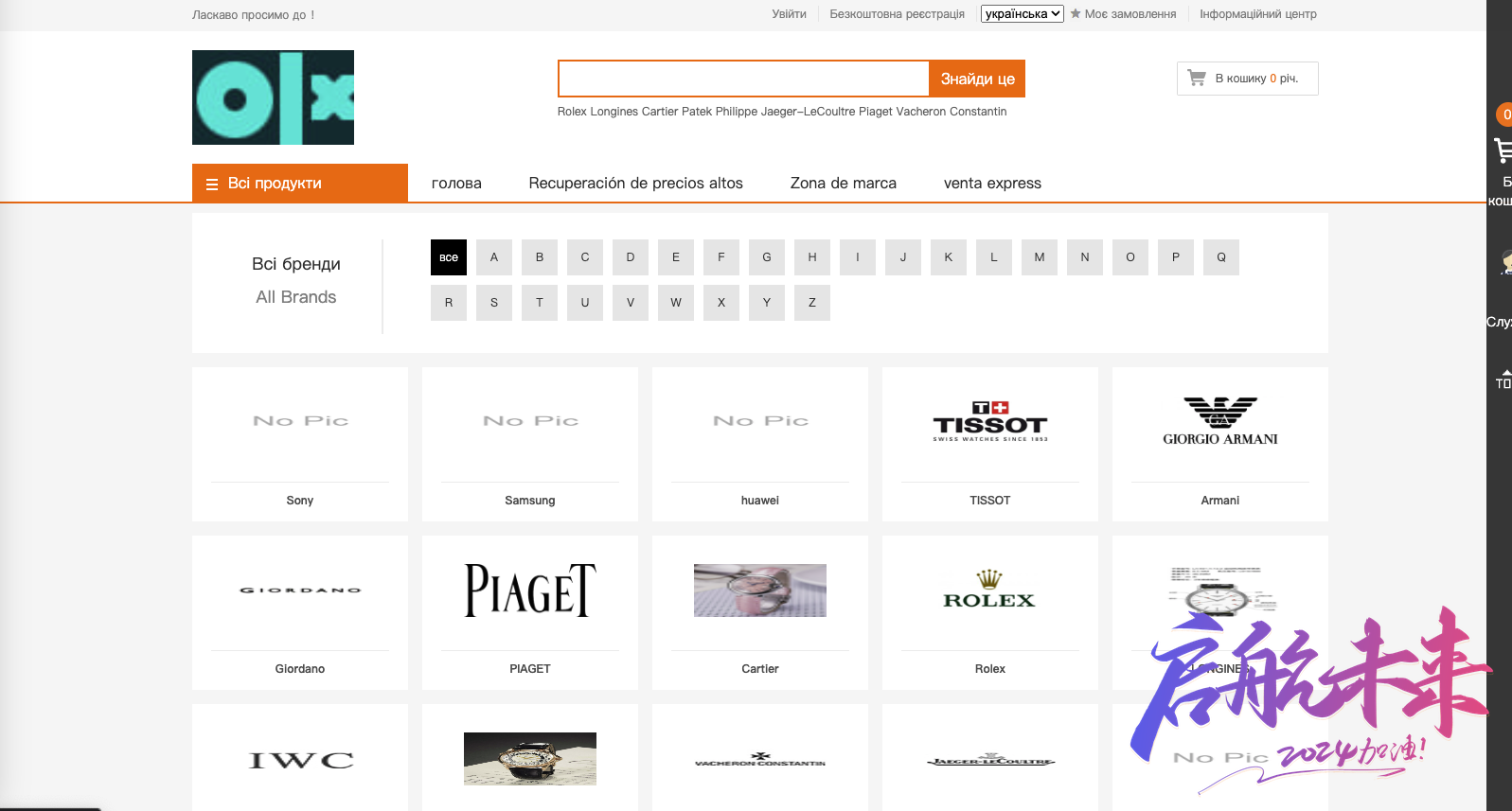Screen dimensions: 1512x811
Task: Open the Vacheron Constantin cross logo card
Action: point(760,759)
